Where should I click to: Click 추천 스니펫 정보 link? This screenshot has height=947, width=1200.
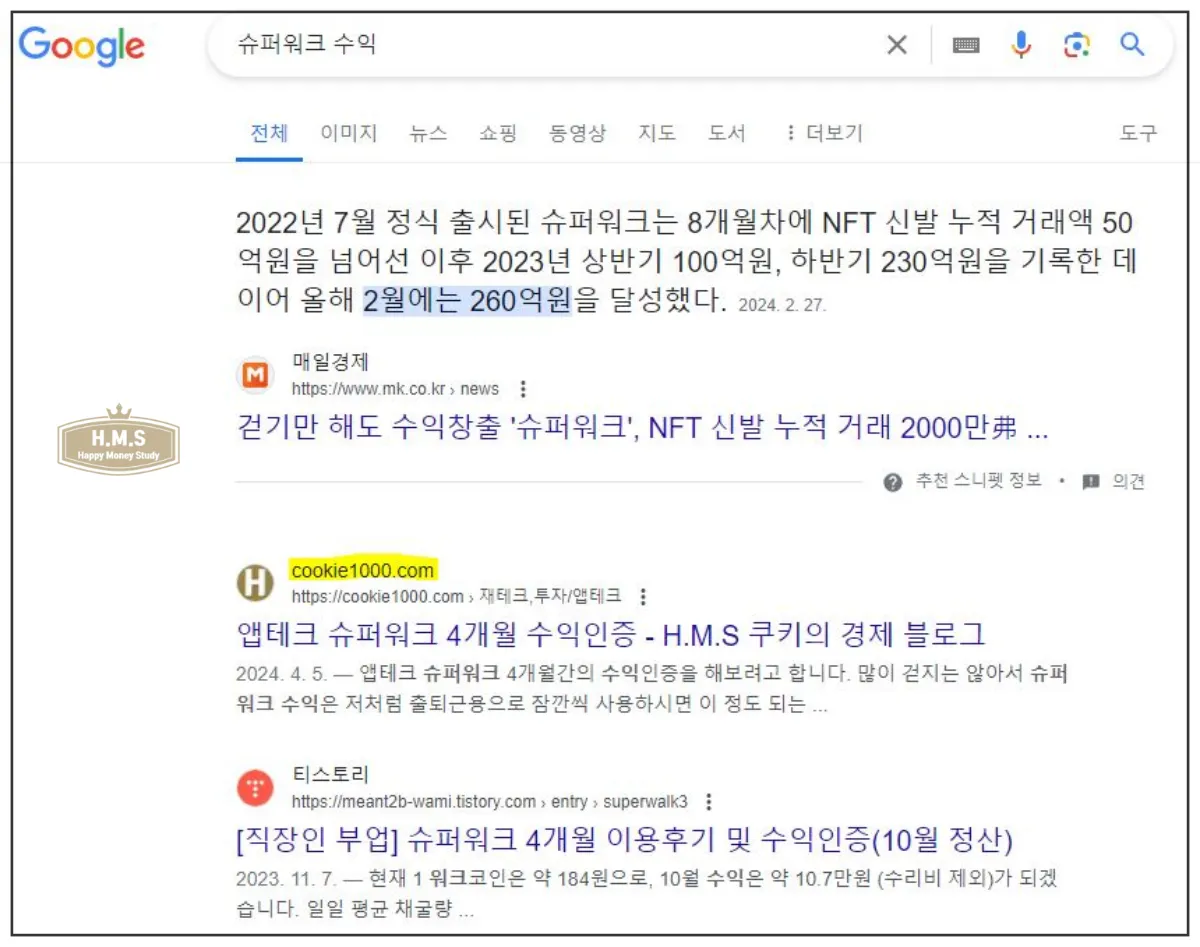tap(979, 481)
